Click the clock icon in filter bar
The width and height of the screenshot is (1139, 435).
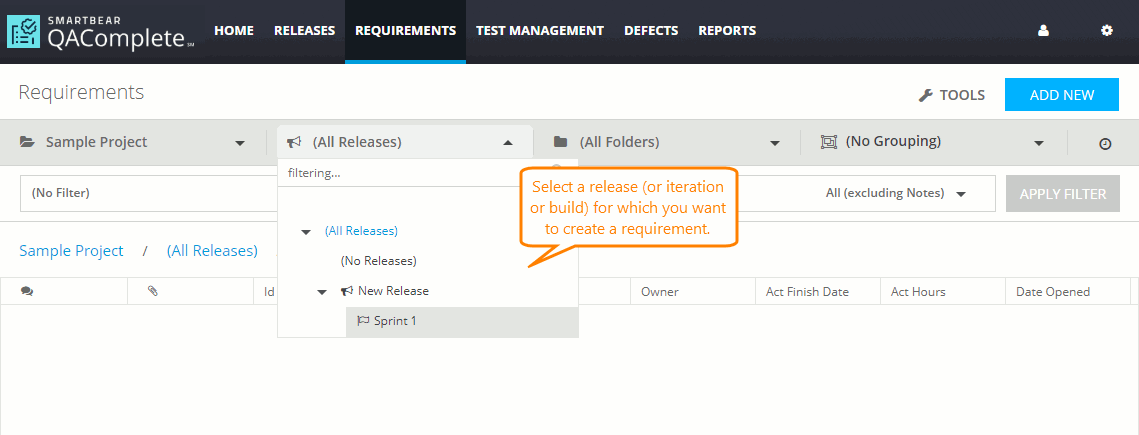tap(1105, 144)
